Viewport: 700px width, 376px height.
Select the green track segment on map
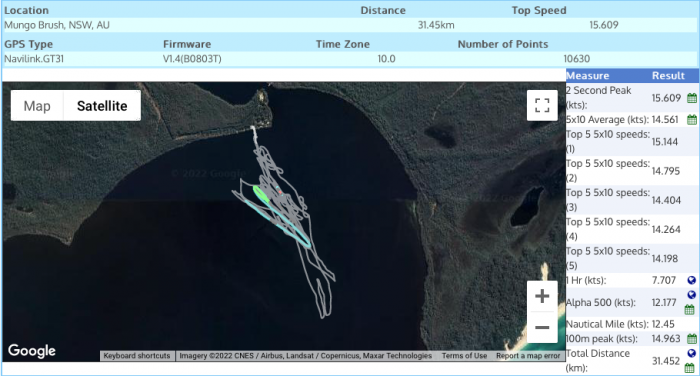[x=260, y=194]
